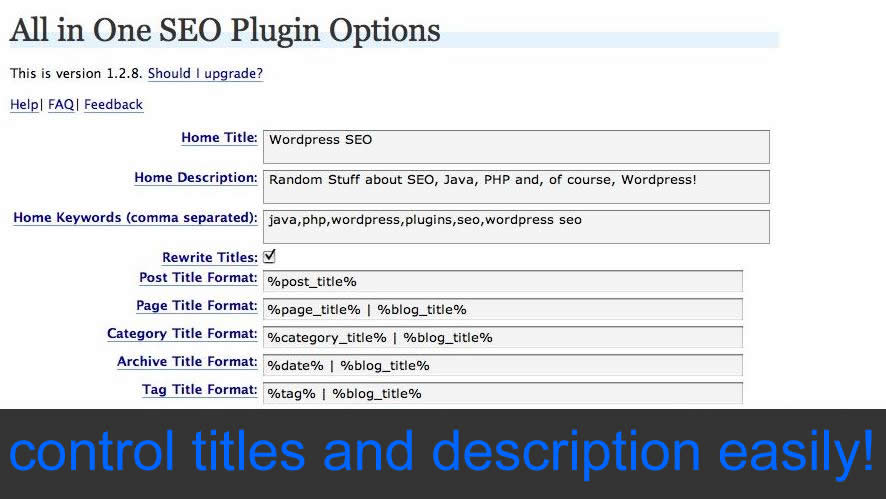The width and height of the screenshot is (886, 499).
Task: Focus the Home Description text area
Action: [516, 186]
